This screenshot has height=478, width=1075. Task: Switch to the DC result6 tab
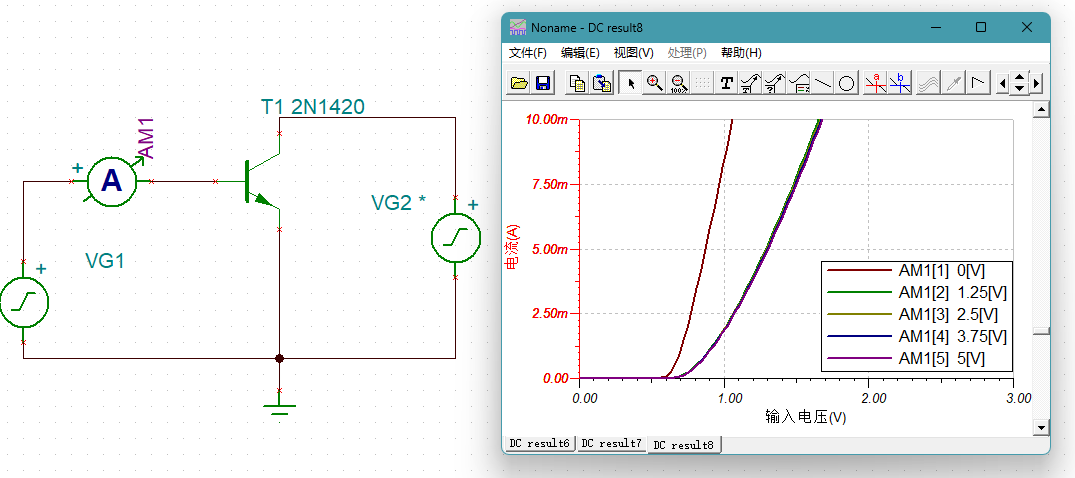[540, 443]
